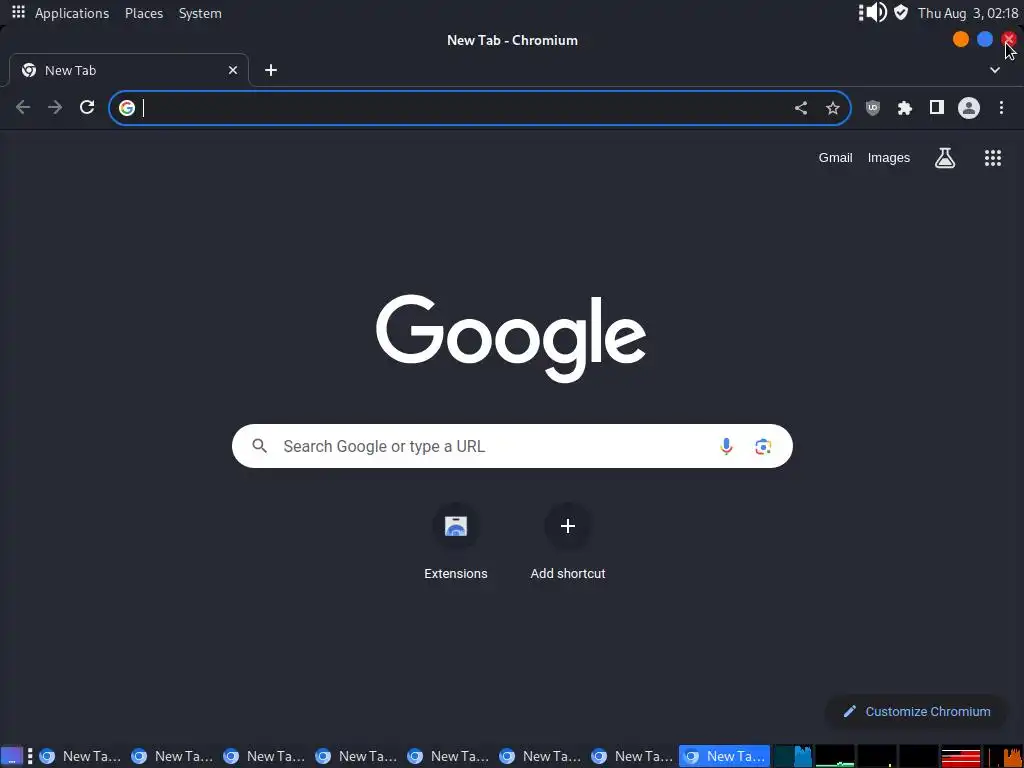Click the Google logo

(511, 338)
